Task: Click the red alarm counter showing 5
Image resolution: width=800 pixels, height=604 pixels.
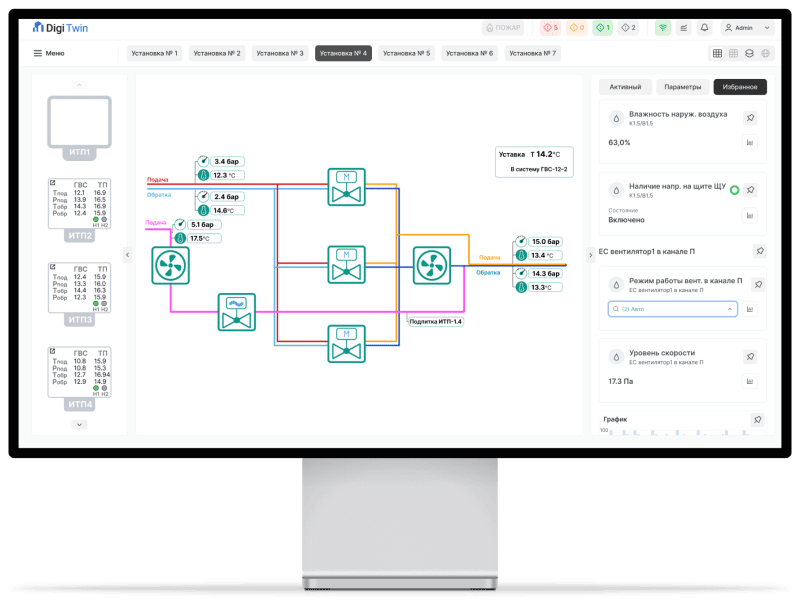Action: point(550,28)
